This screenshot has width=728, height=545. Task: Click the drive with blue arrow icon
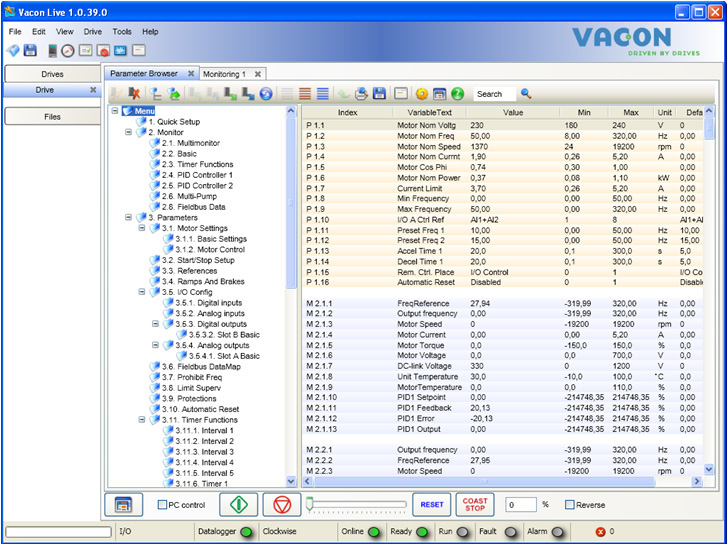coord(248,94)
